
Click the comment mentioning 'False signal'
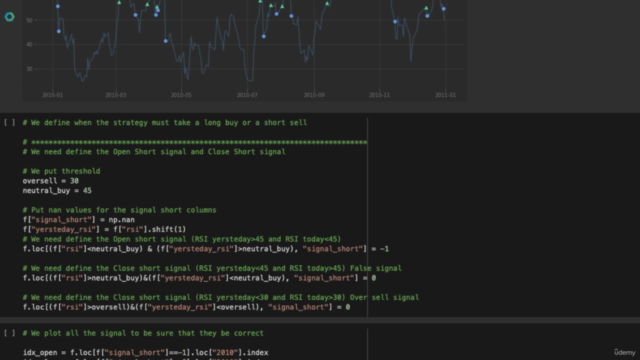(x=212, y=268)
